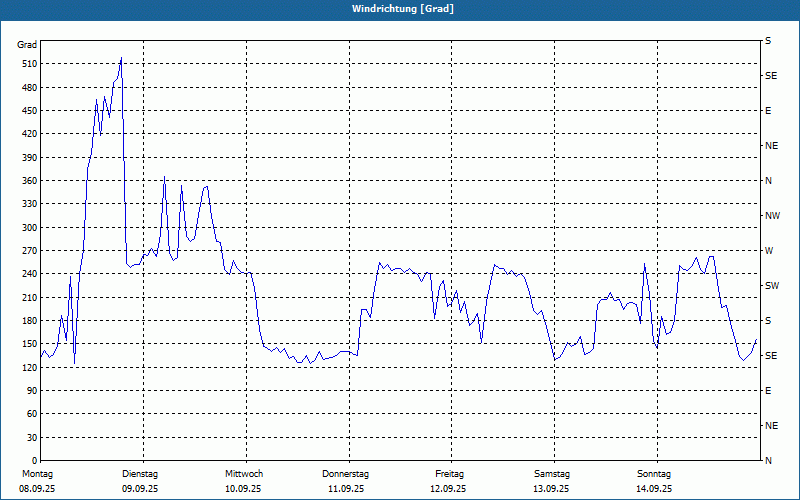Select the Sonntag day label

click(654, 473)
